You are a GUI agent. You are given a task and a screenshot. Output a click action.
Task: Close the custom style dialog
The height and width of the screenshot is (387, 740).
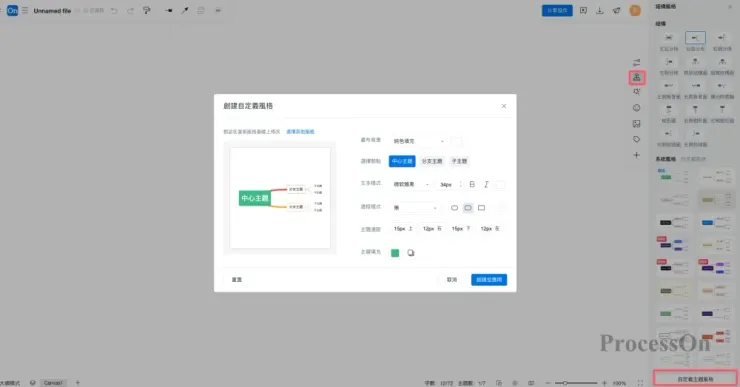(504, 106)
